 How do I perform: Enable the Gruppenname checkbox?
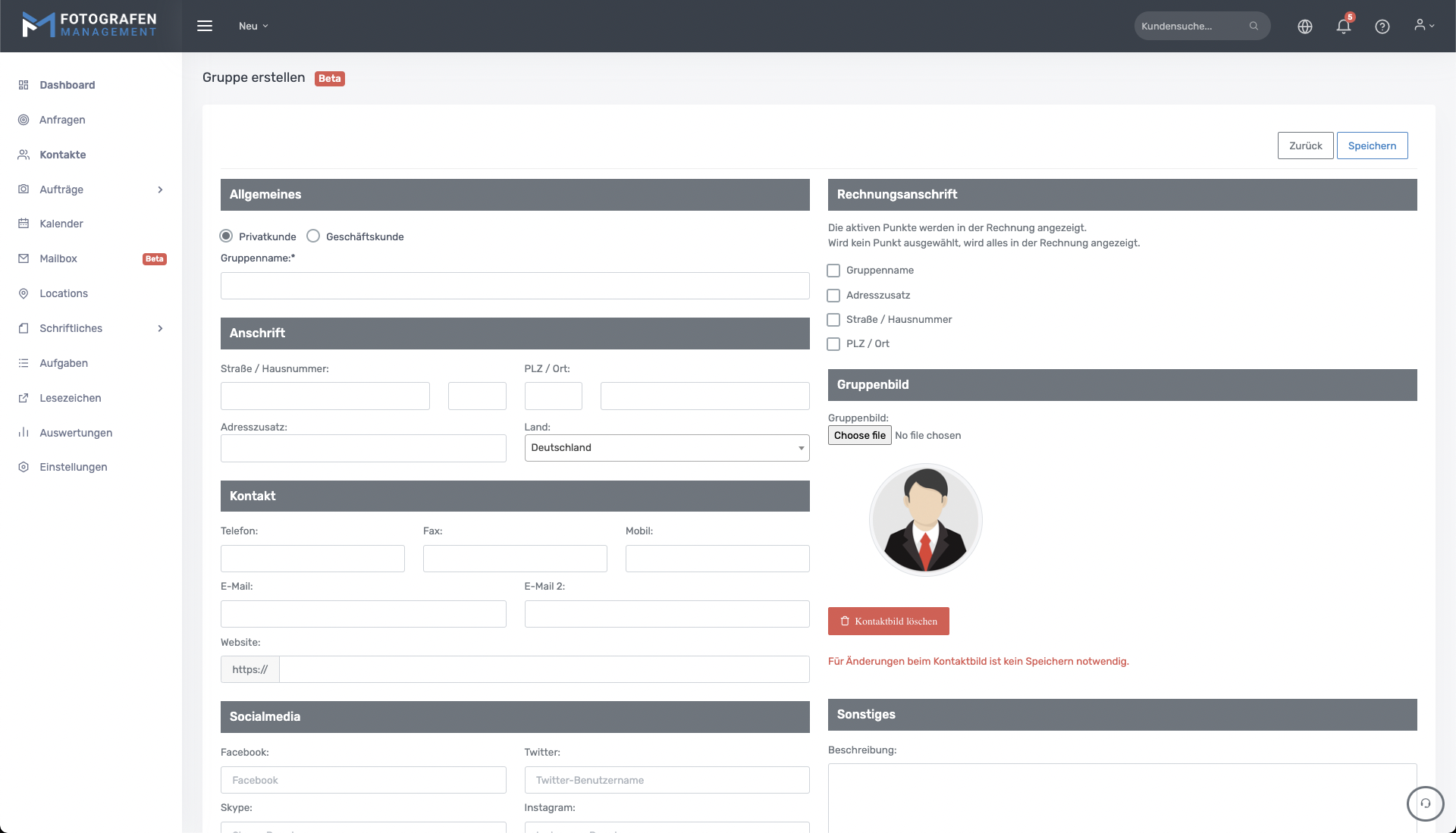[833, 271]
